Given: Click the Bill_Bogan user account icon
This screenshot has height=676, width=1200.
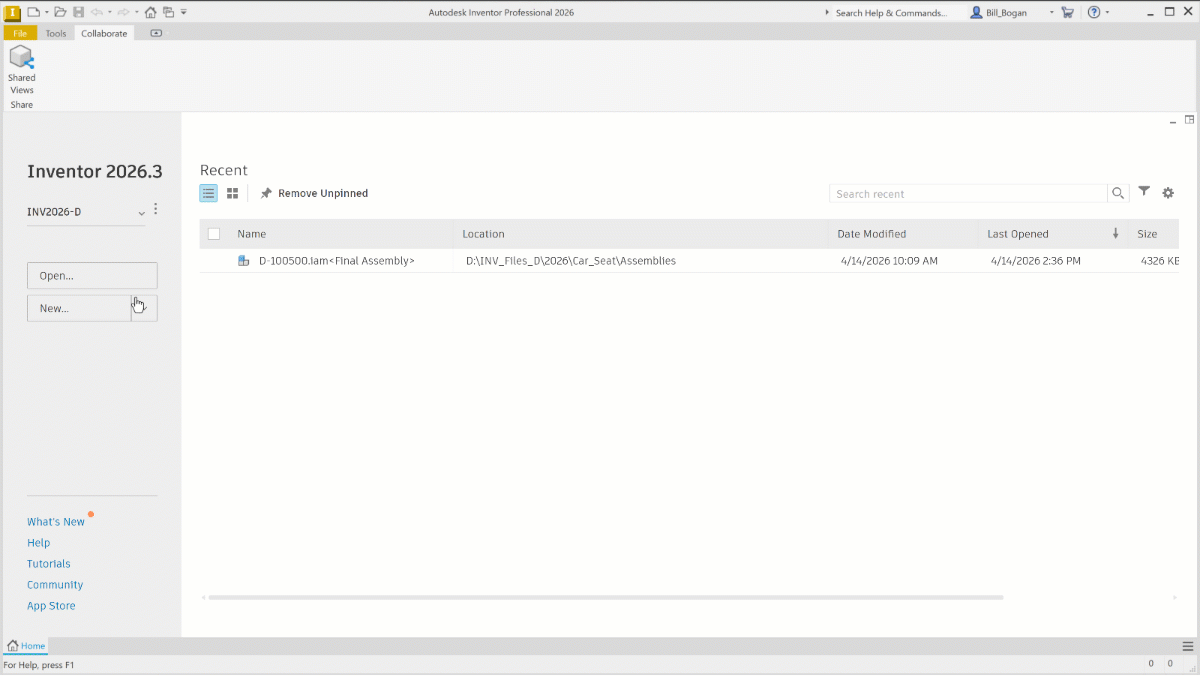Looking at the screenshot, I should (x=976, y=13).
